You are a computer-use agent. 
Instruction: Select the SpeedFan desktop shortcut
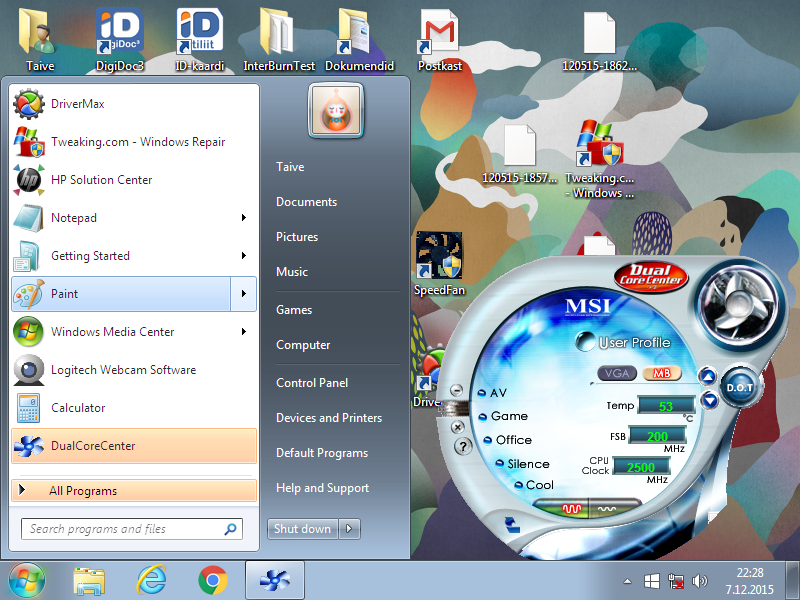point(439,264)
